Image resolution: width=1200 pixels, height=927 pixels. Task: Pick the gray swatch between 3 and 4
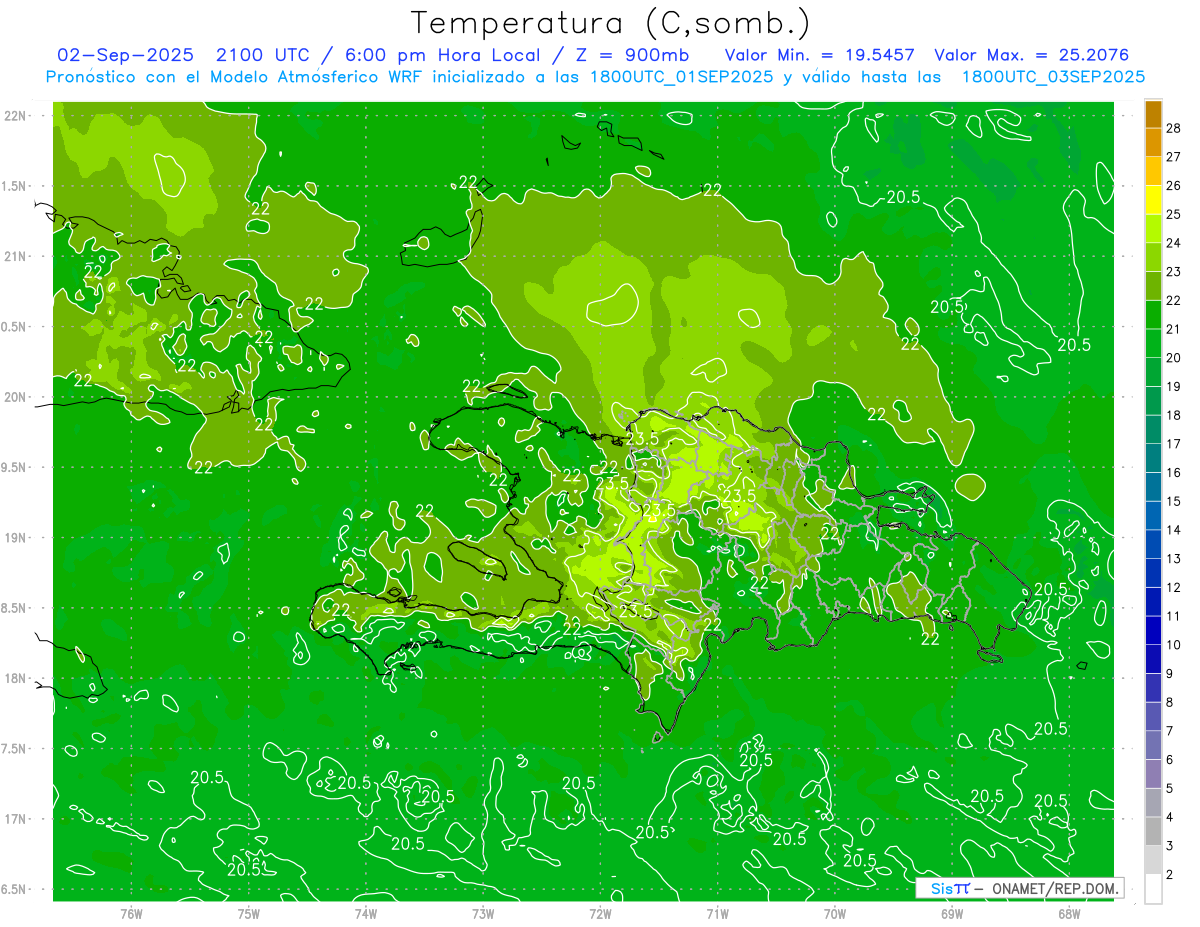click(1153, 832)
